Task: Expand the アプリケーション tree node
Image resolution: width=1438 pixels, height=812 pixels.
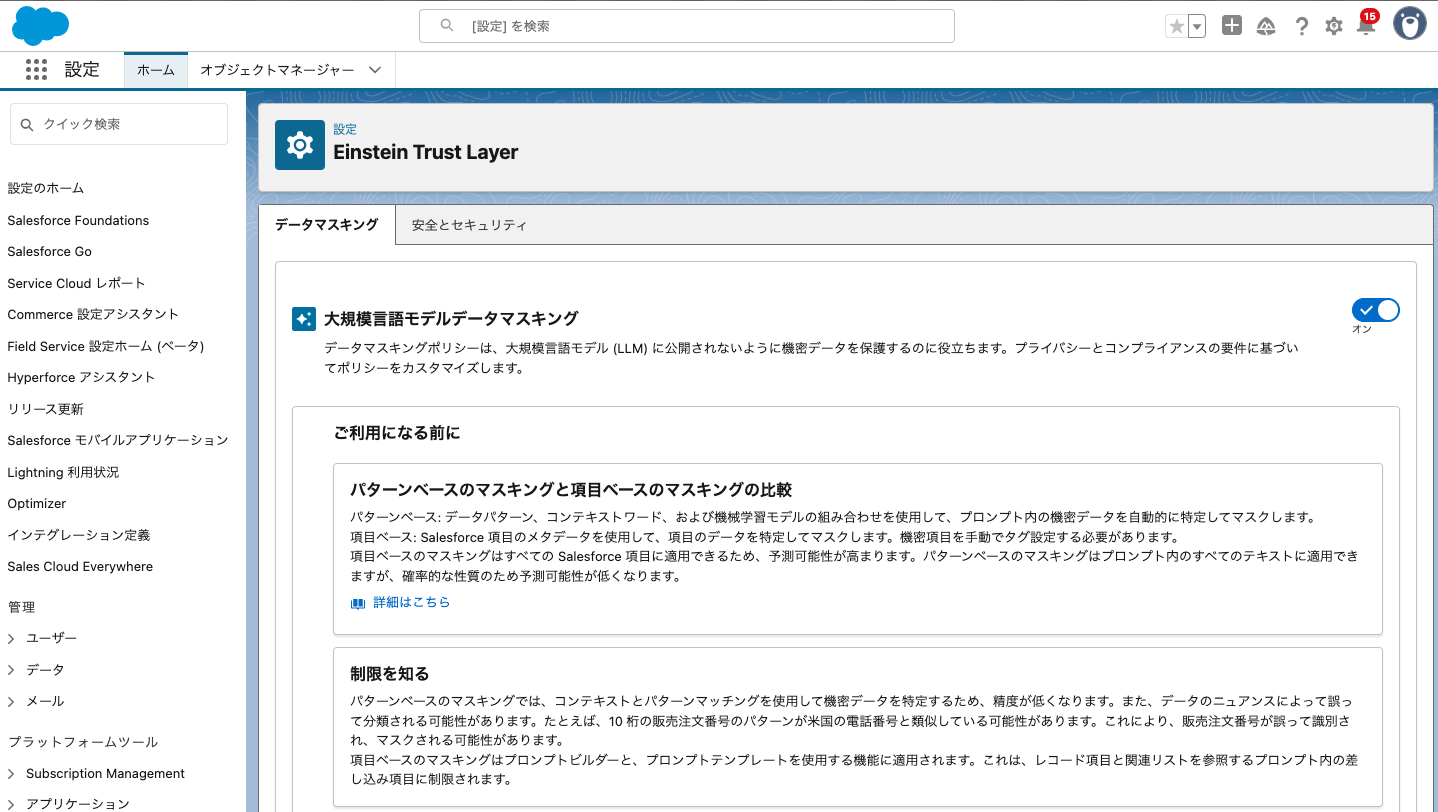Action: click(11, 804)
